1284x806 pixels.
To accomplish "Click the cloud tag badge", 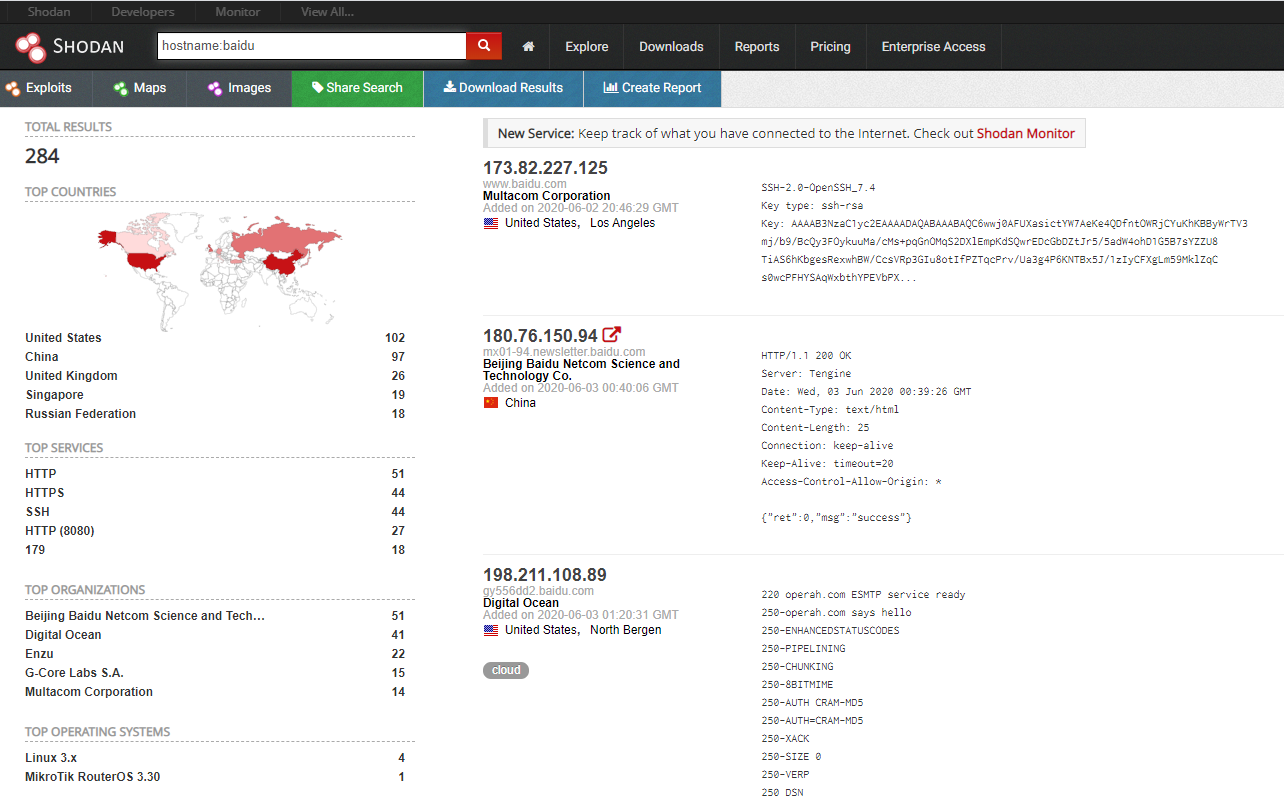I will coord(506,670).
